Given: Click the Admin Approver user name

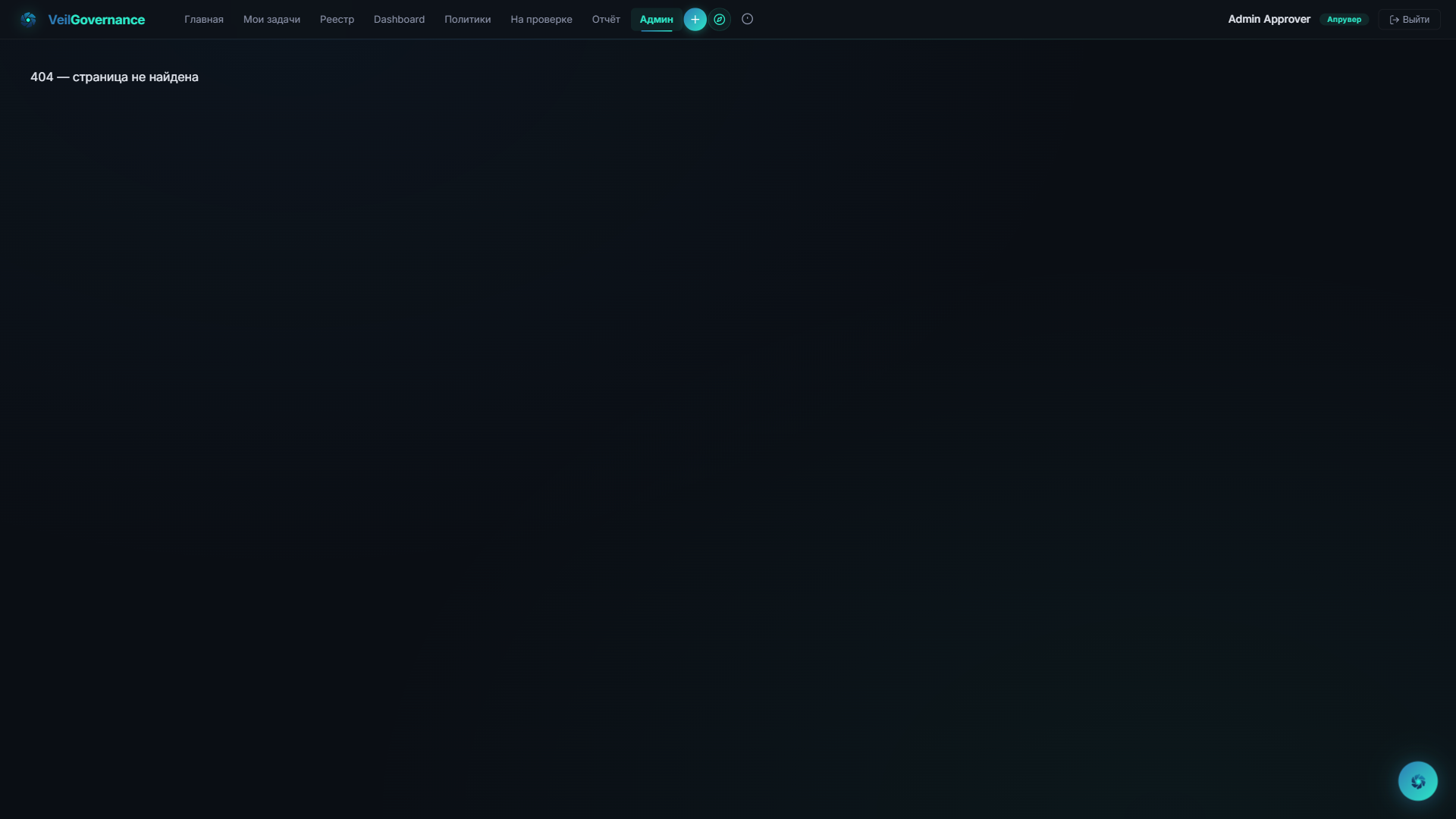Looking at the screenshot, I should click(x=1269, y=20).
